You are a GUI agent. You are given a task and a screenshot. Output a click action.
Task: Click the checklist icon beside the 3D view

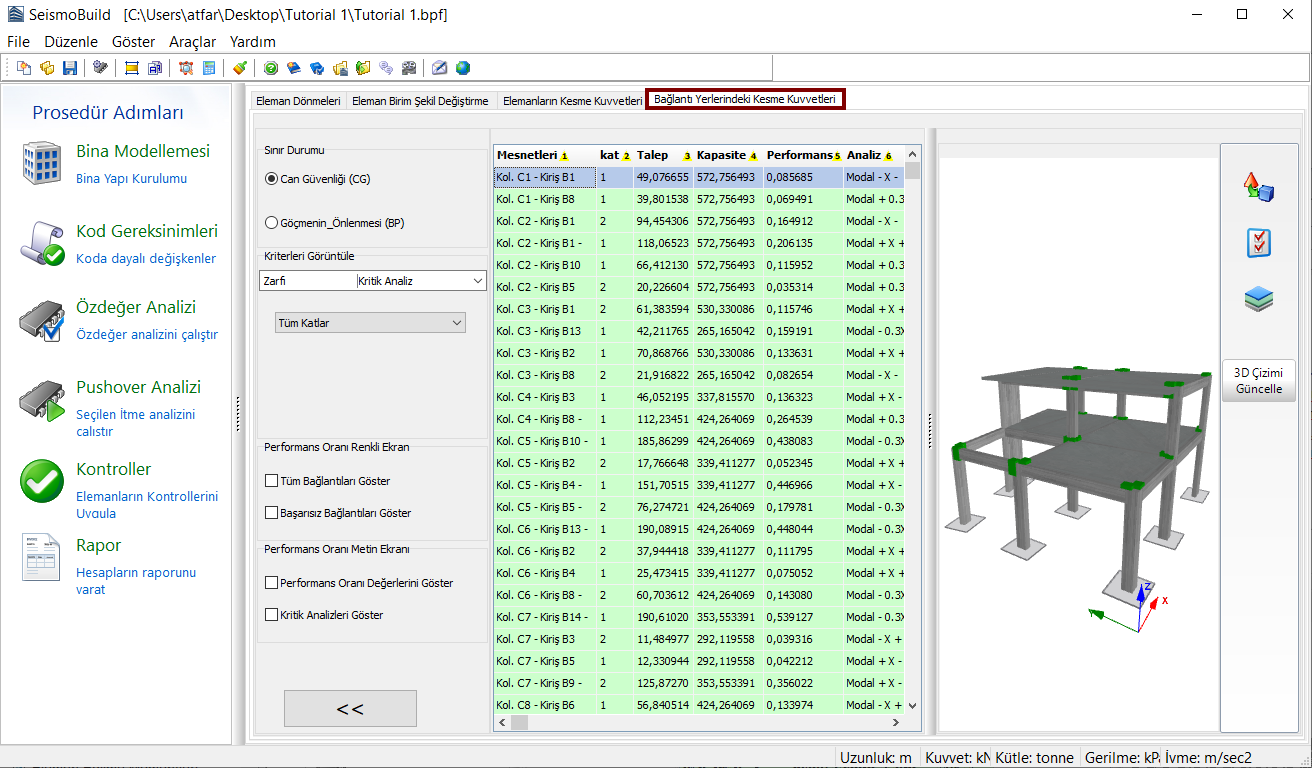[x=1258, y=243]
